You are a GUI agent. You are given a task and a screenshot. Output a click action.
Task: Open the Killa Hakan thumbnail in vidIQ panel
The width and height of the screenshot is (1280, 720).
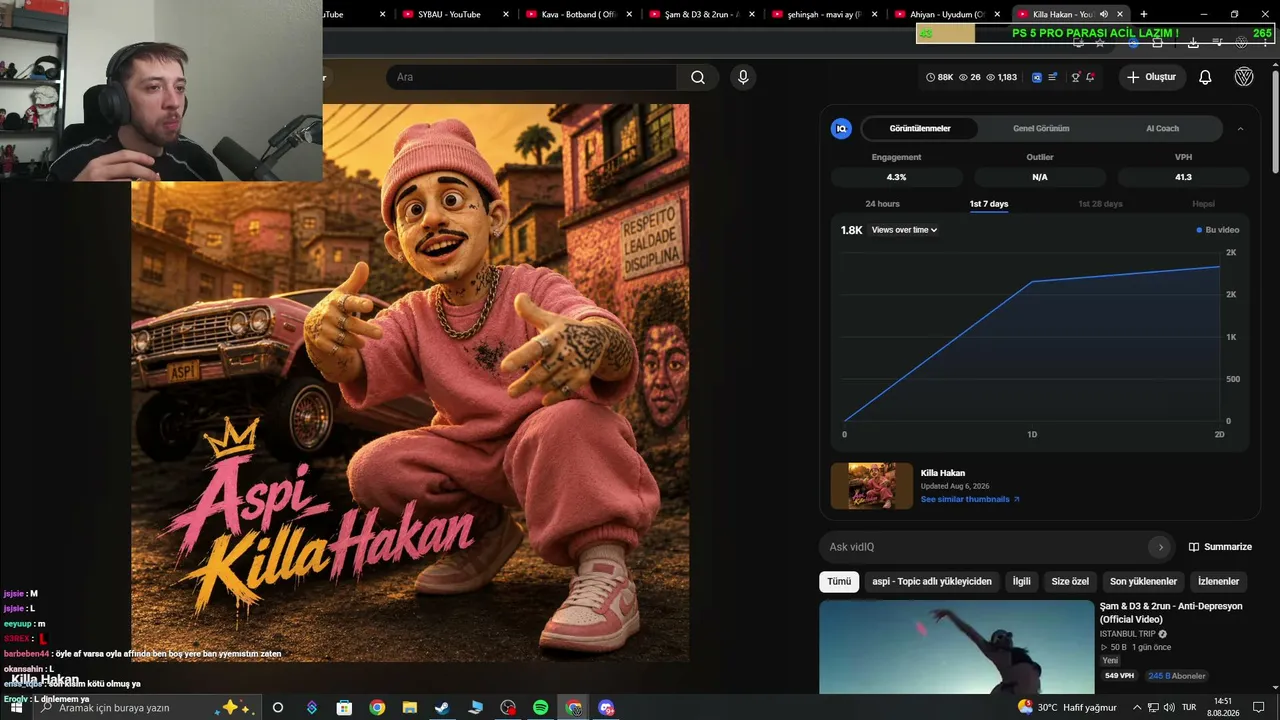pyautogui.click(x=872, y=486)
